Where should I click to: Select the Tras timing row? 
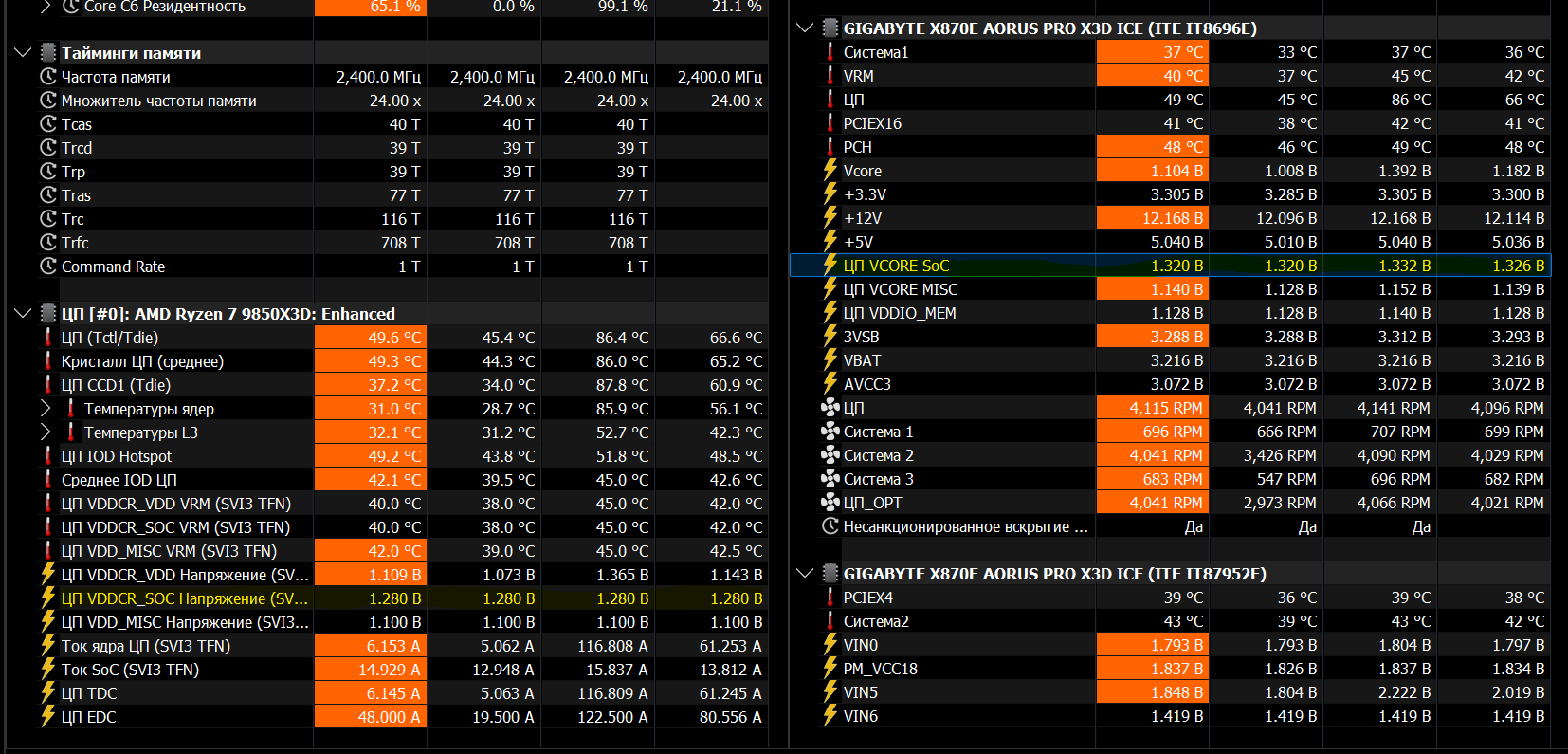[402, 195]
